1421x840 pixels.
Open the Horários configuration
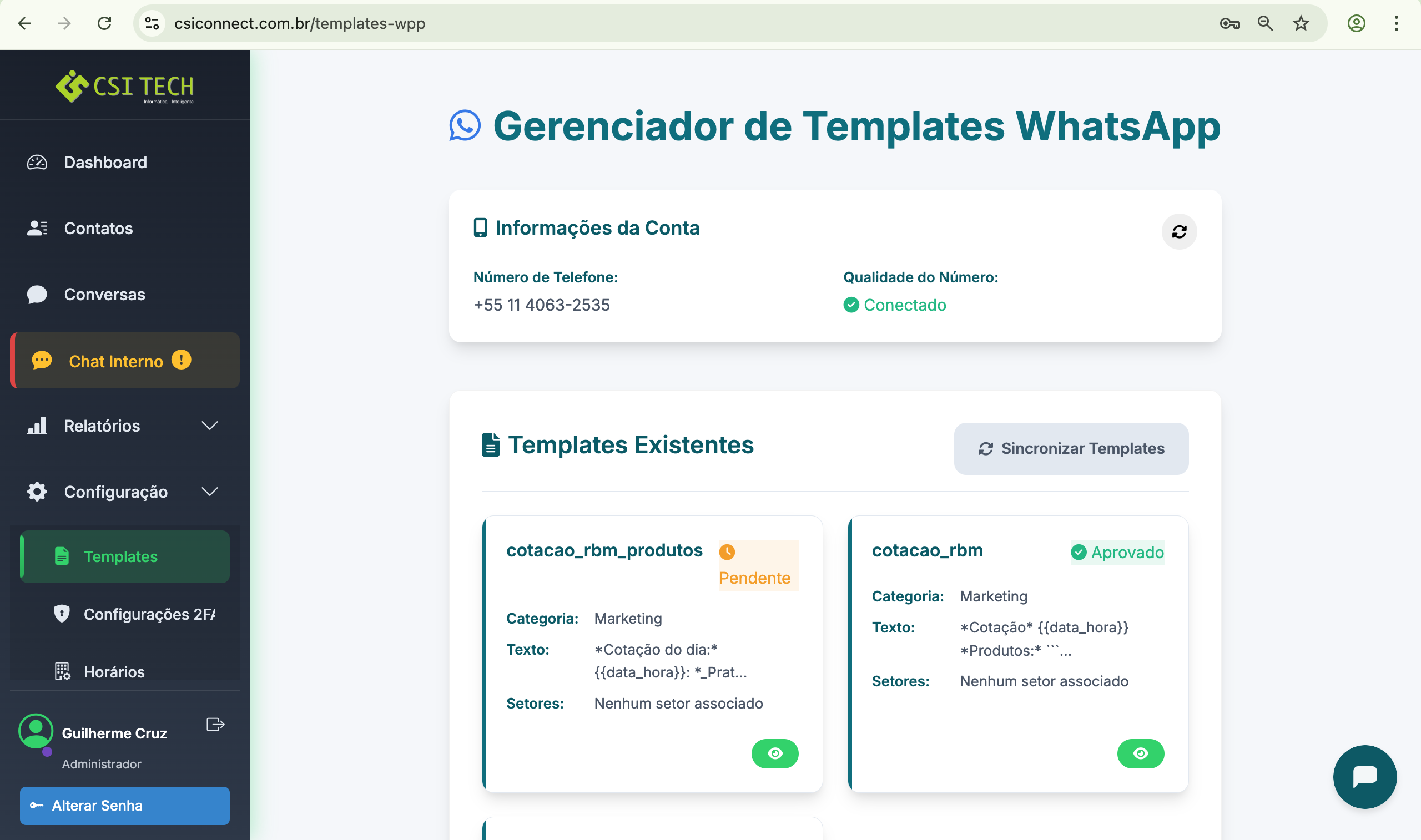point(113,672)
